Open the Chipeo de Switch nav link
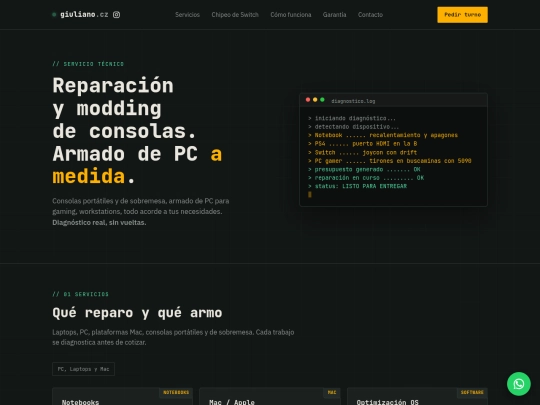 coord(235,15)
